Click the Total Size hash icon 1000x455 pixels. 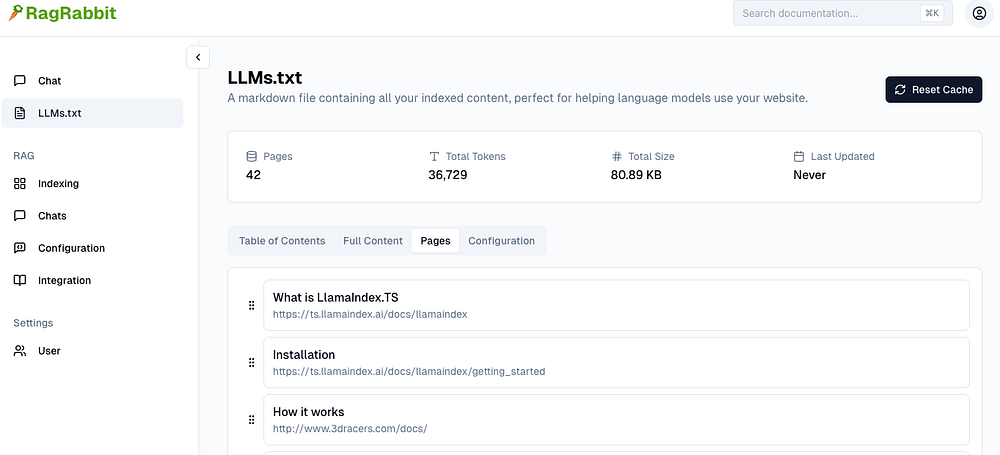point(616,156)
